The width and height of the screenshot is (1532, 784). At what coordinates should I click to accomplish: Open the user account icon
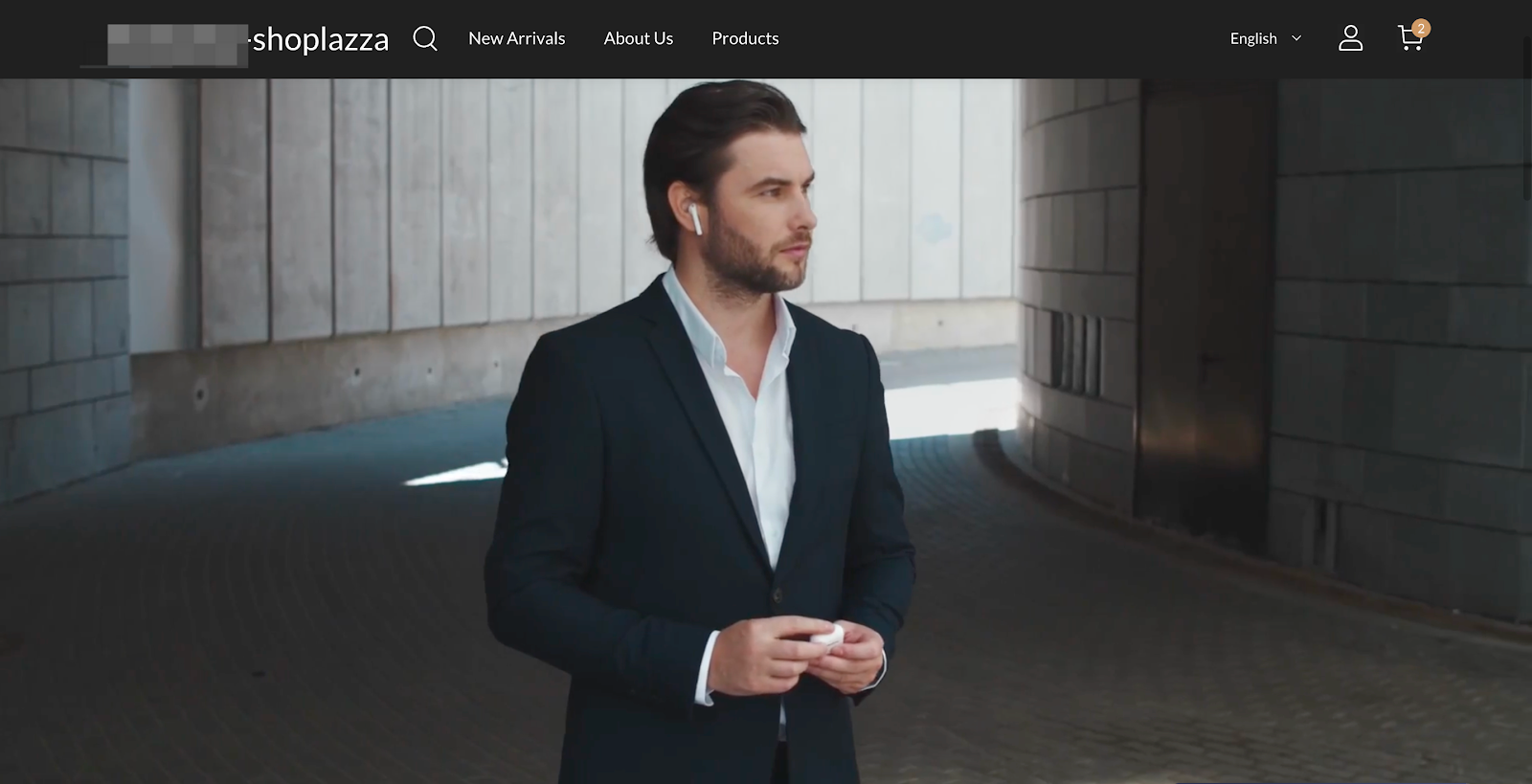(x=1350, y=38)
